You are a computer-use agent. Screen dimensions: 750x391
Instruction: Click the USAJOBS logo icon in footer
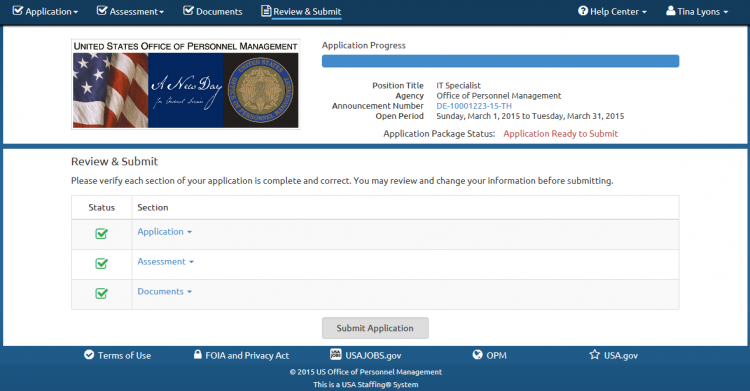point(336,354)
